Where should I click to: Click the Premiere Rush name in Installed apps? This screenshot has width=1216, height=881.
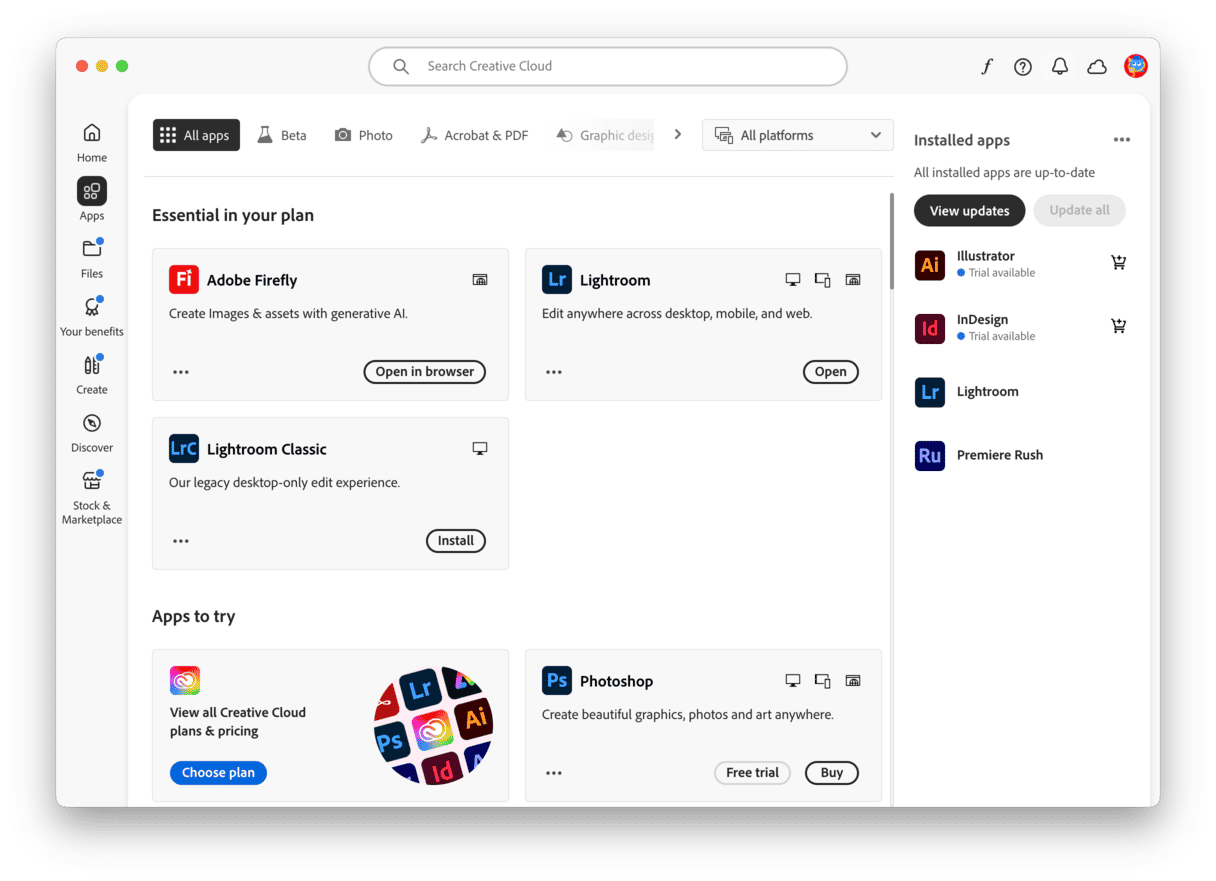tap(1000, 455)
